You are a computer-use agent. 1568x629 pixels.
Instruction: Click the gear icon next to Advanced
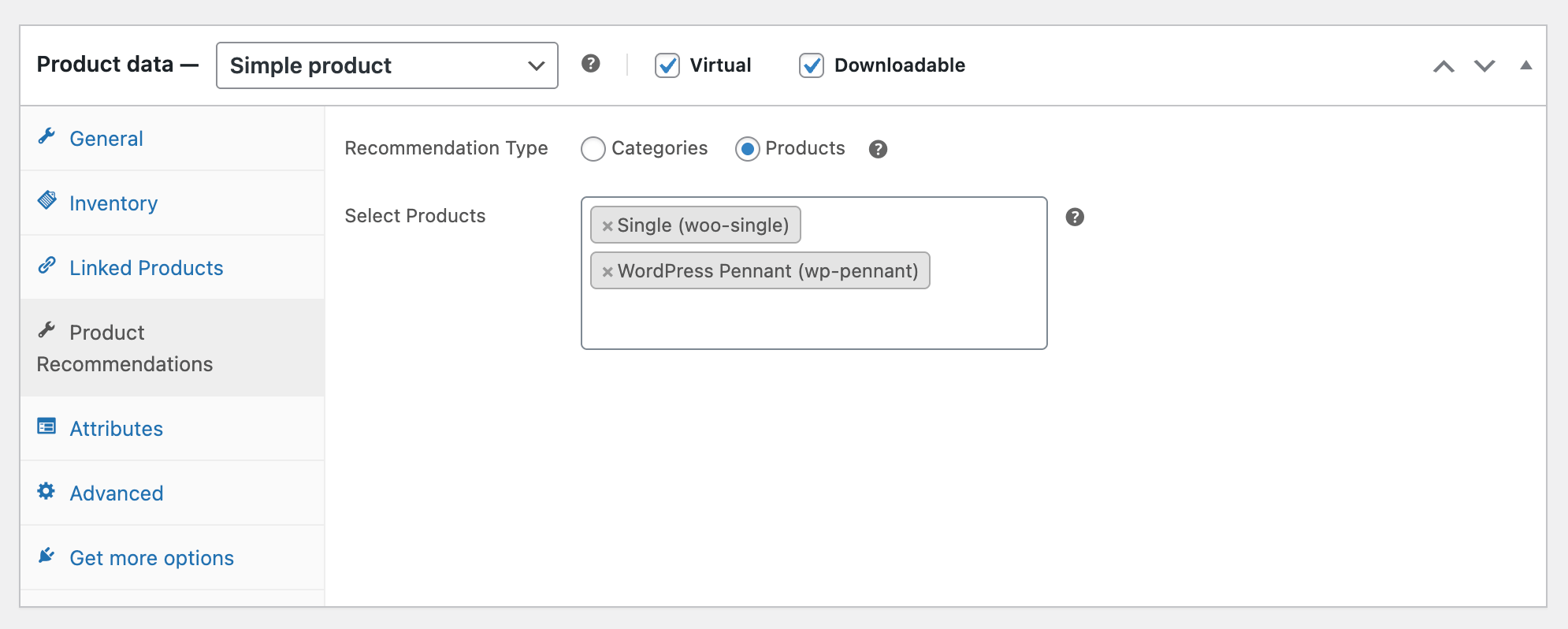tap(46, 492)
